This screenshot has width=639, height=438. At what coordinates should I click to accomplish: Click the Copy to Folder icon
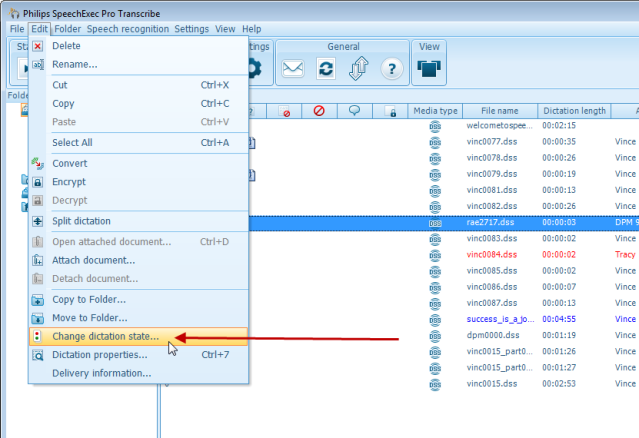click(x=37, y=300)
